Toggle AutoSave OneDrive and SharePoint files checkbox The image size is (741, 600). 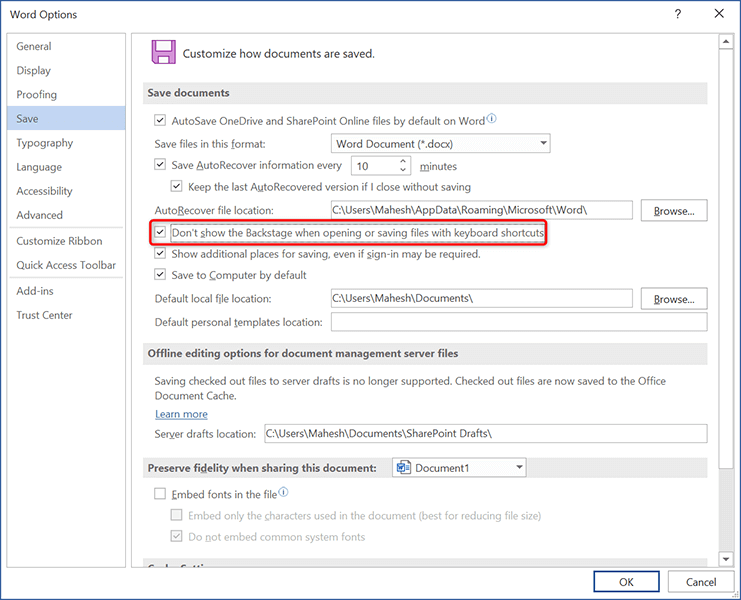pos(160,120)
